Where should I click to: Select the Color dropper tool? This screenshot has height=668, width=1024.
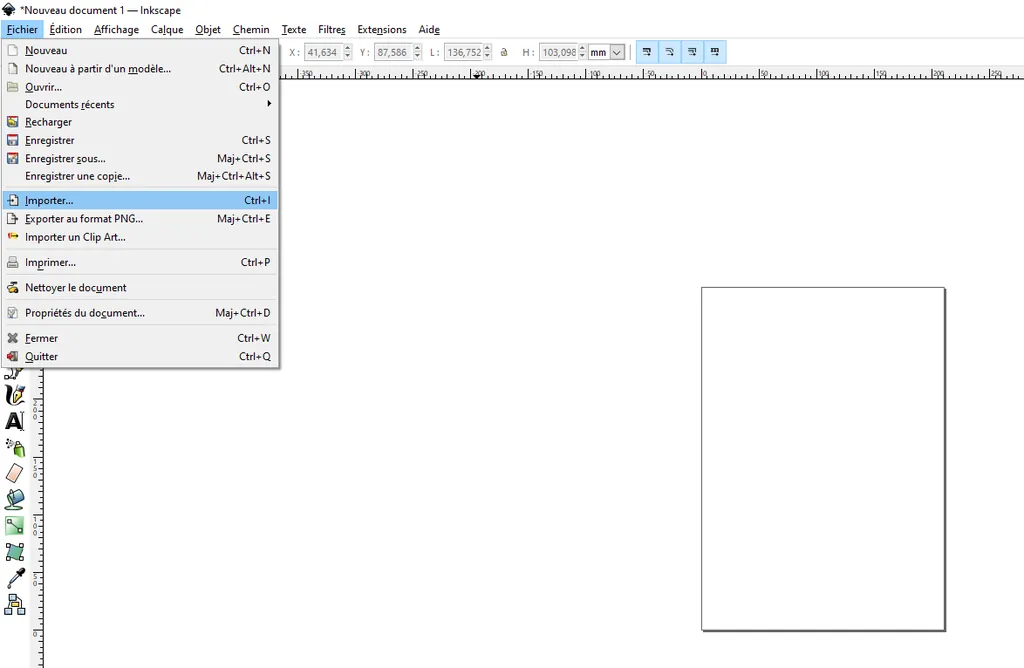(14, 578)
